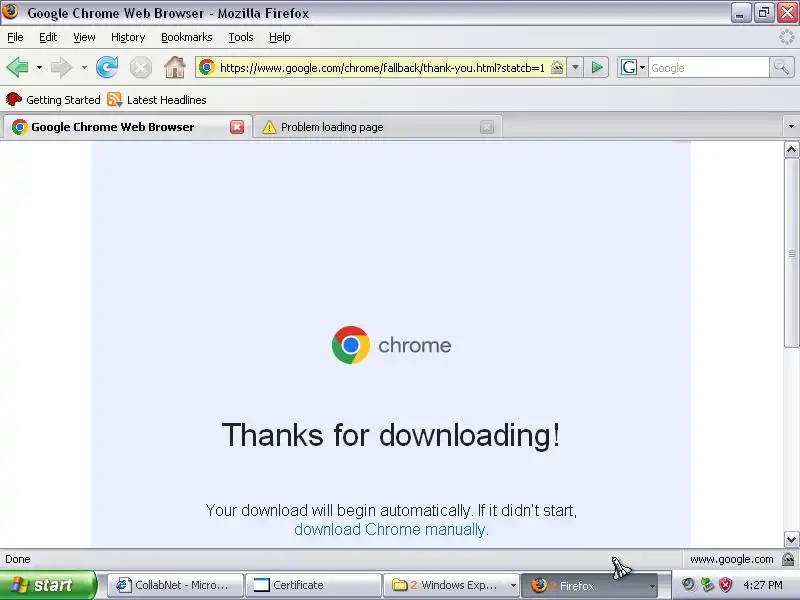This screenshot has height=600, width=800.
Task: Click the Firefox icon in the title bar
Action: (x=11, y=12)
